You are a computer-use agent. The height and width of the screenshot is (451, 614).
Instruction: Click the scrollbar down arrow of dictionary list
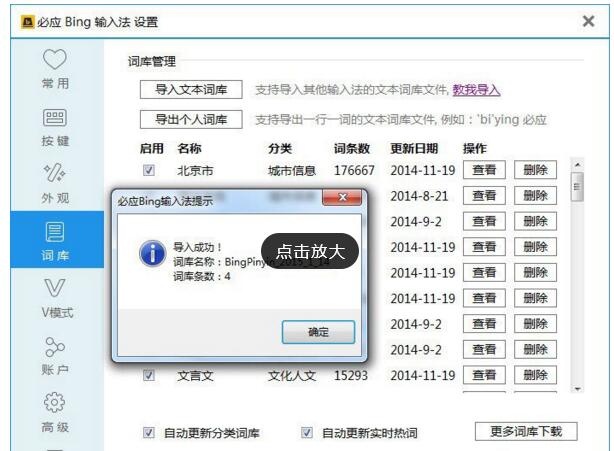pyautogui.click(x=577, y=389)
